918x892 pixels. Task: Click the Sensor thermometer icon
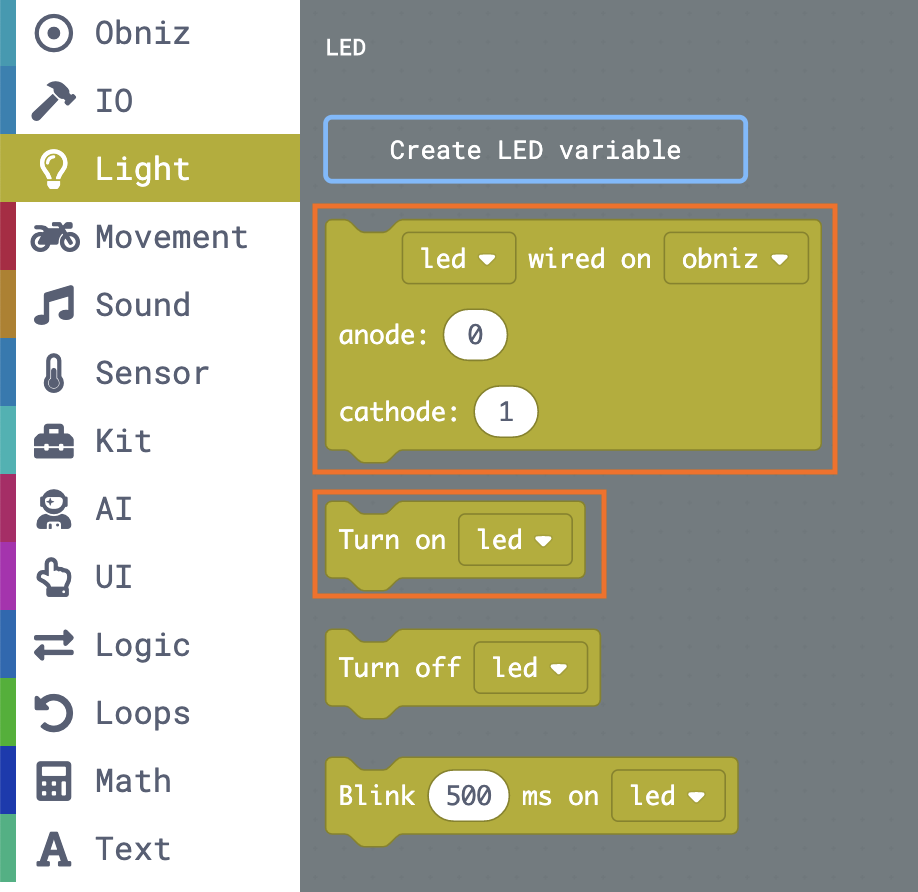click(x=54, y=373)
